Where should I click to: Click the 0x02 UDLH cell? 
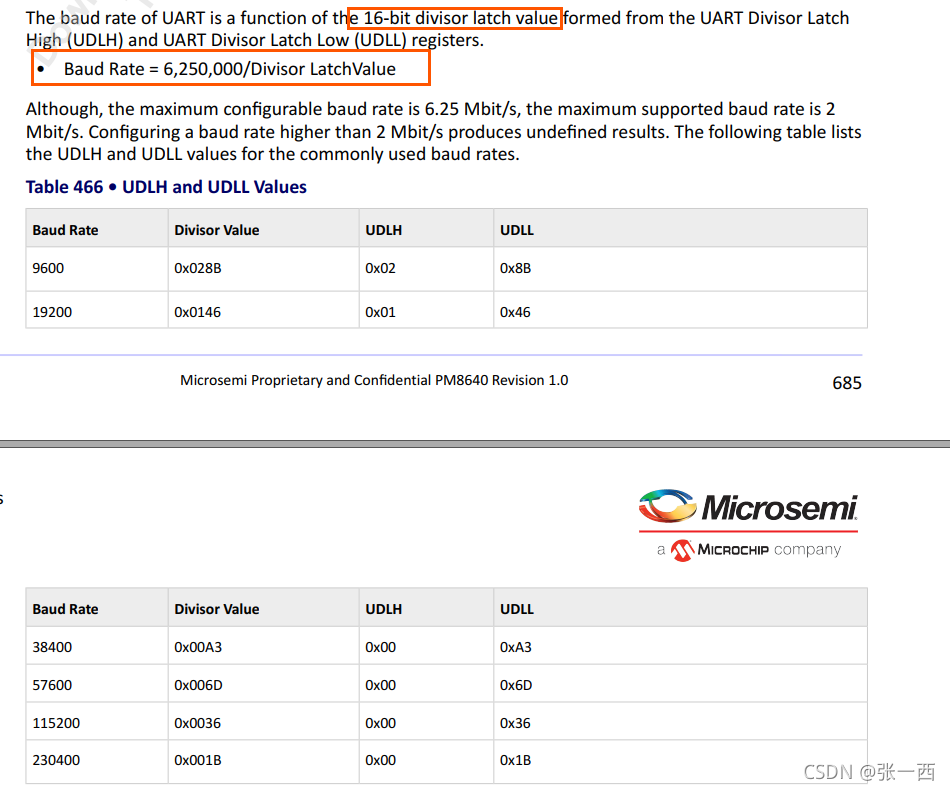[427, 268]
